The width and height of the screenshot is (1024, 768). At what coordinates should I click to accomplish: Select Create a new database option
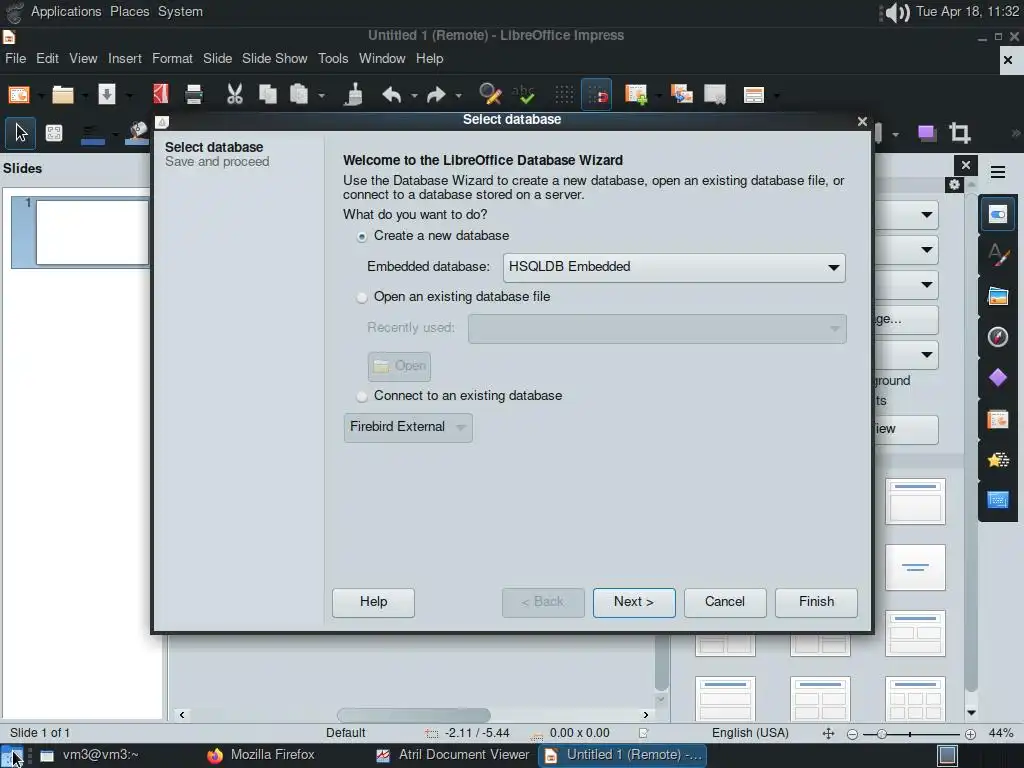click(433, 236)
